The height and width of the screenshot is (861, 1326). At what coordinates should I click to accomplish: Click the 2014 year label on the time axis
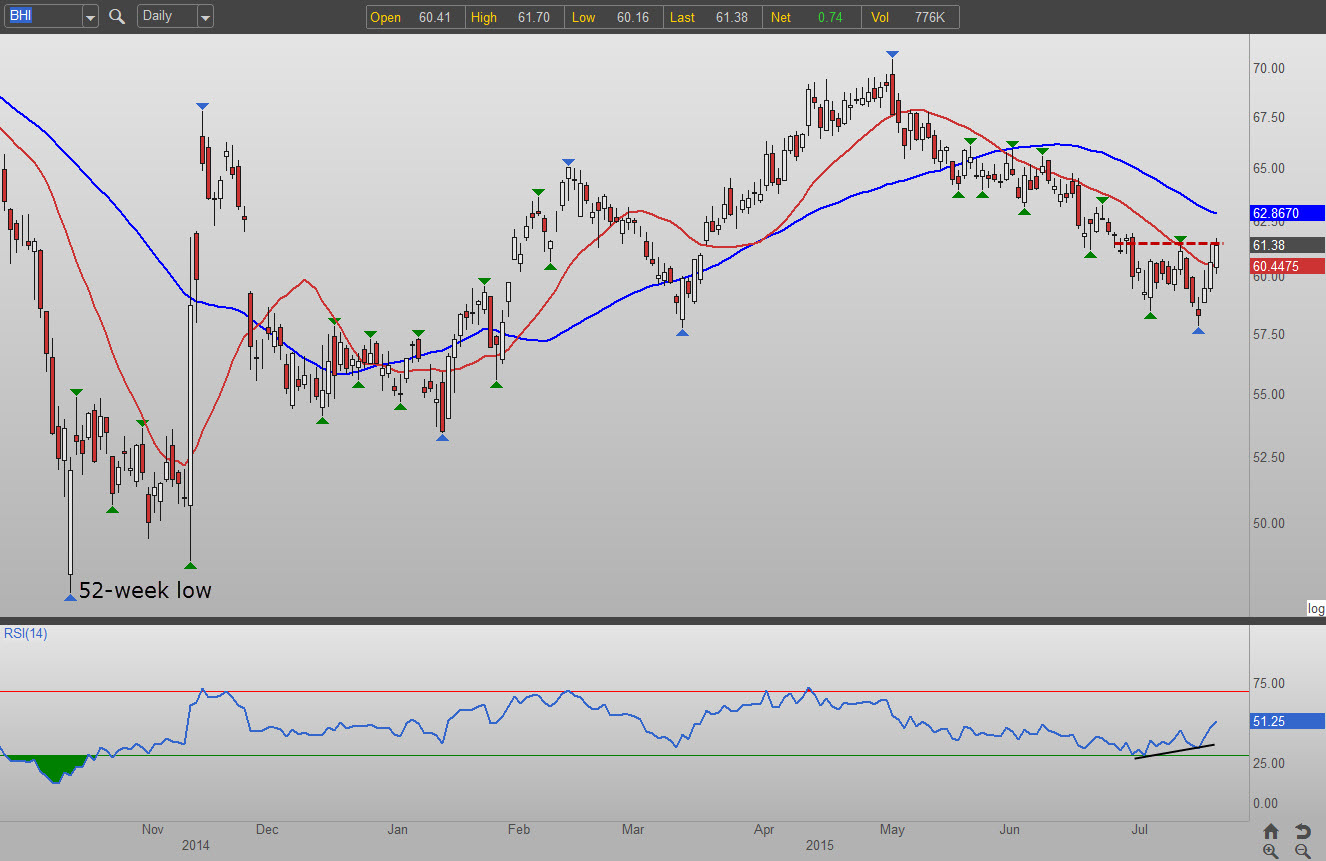pyautogui.click(x=197, y=845)
